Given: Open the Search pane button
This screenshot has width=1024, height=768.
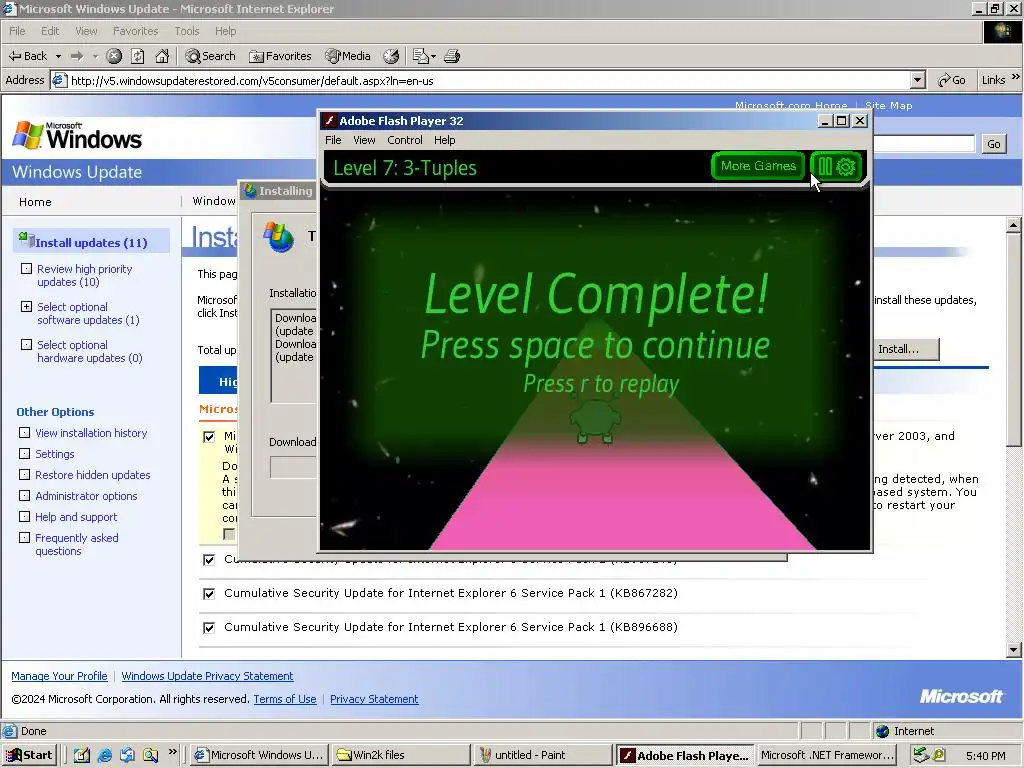Looking at the screenshot, I should click(x=210, y=56).
